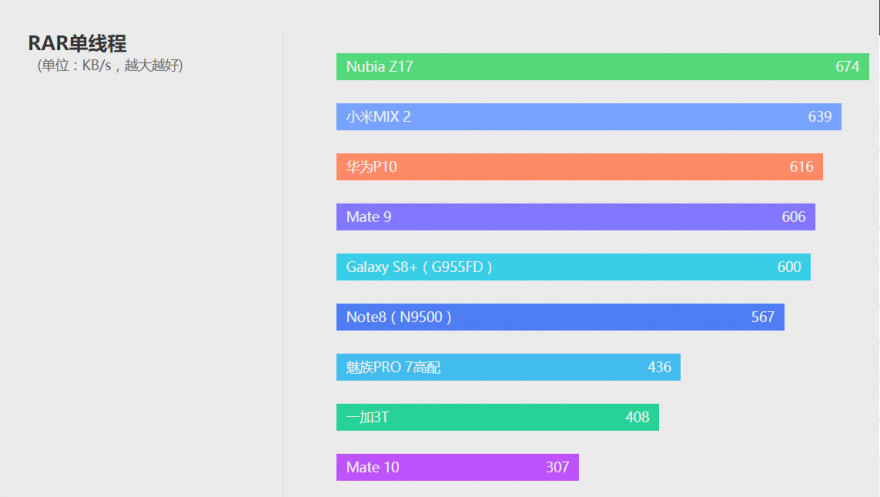880x497 pixels.
Task: Click the green Nubia Z17 bar
Action: click(x=600, y=67)
